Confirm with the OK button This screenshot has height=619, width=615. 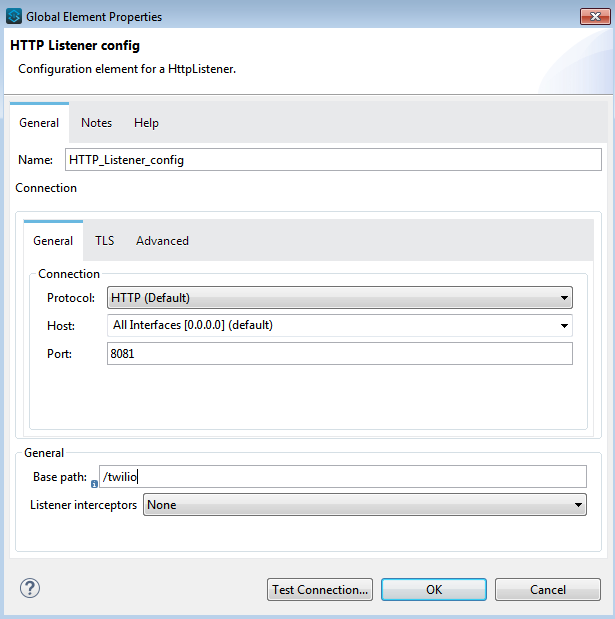434,590
